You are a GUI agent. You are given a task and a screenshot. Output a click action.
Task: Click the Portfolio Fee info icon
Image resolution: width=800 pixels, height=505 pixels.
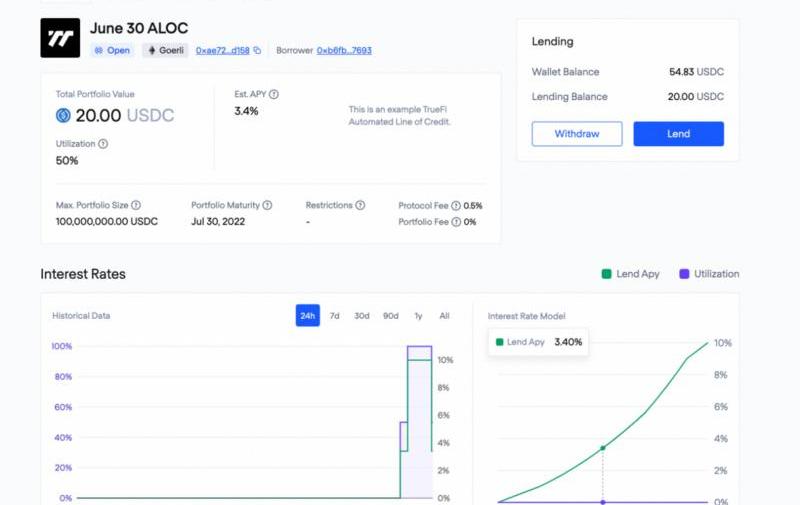(456, 221)
